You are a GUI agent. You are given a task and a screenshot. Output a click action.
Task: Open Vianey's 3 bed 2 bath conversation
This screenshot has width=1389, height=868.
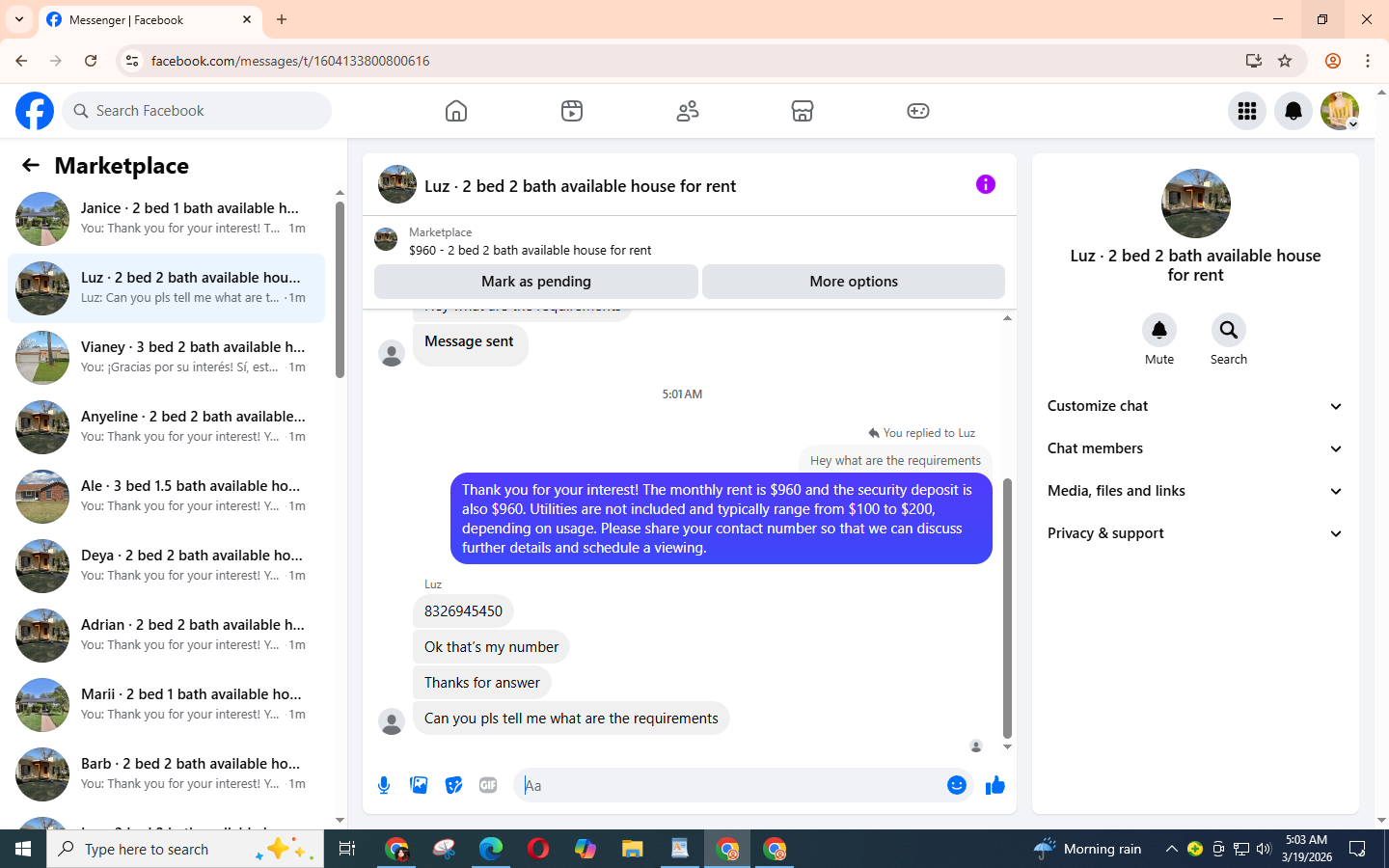[166, 358]
